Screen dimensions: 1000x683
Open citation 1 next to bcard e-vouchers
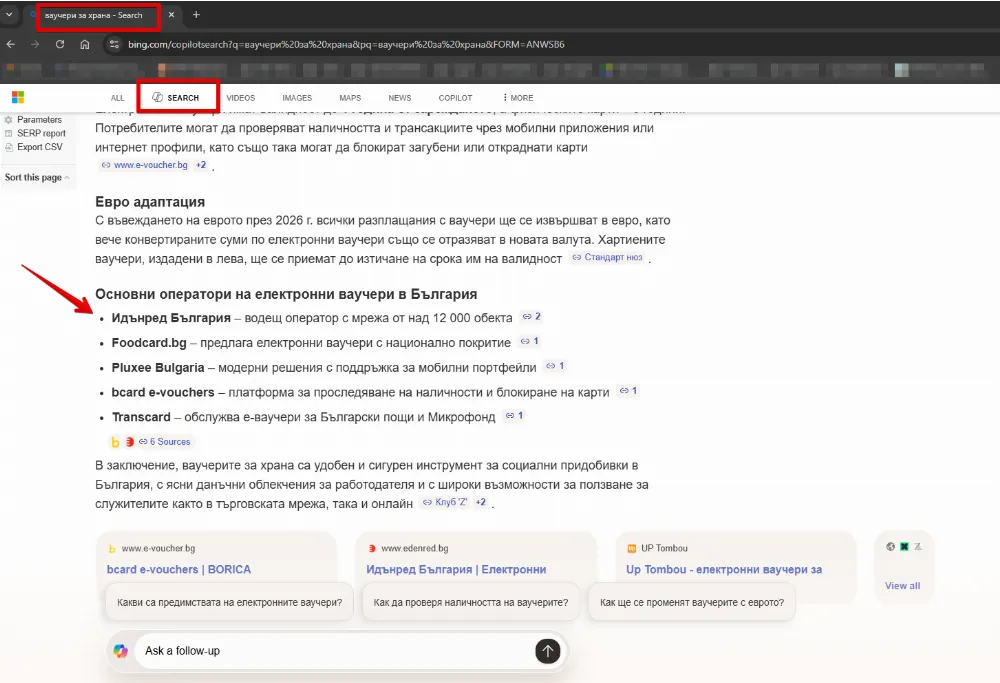point(628,391)
